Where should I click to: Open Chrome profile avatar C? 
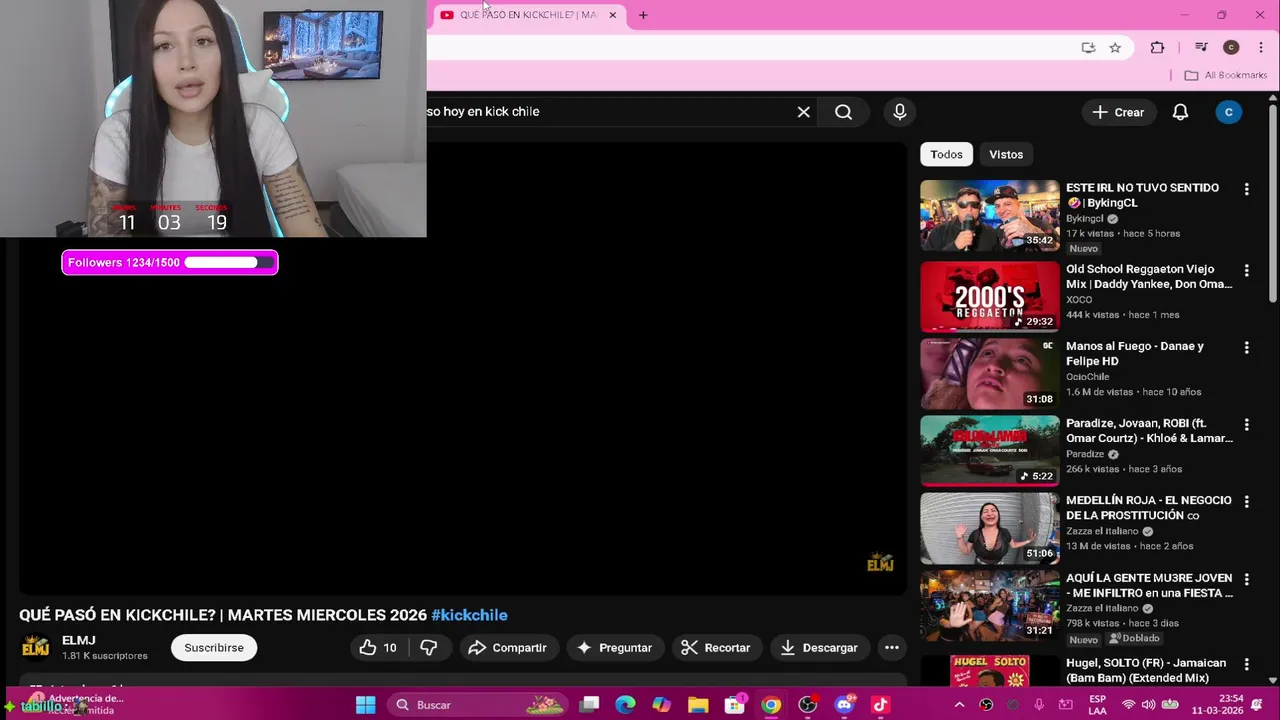1231,47
